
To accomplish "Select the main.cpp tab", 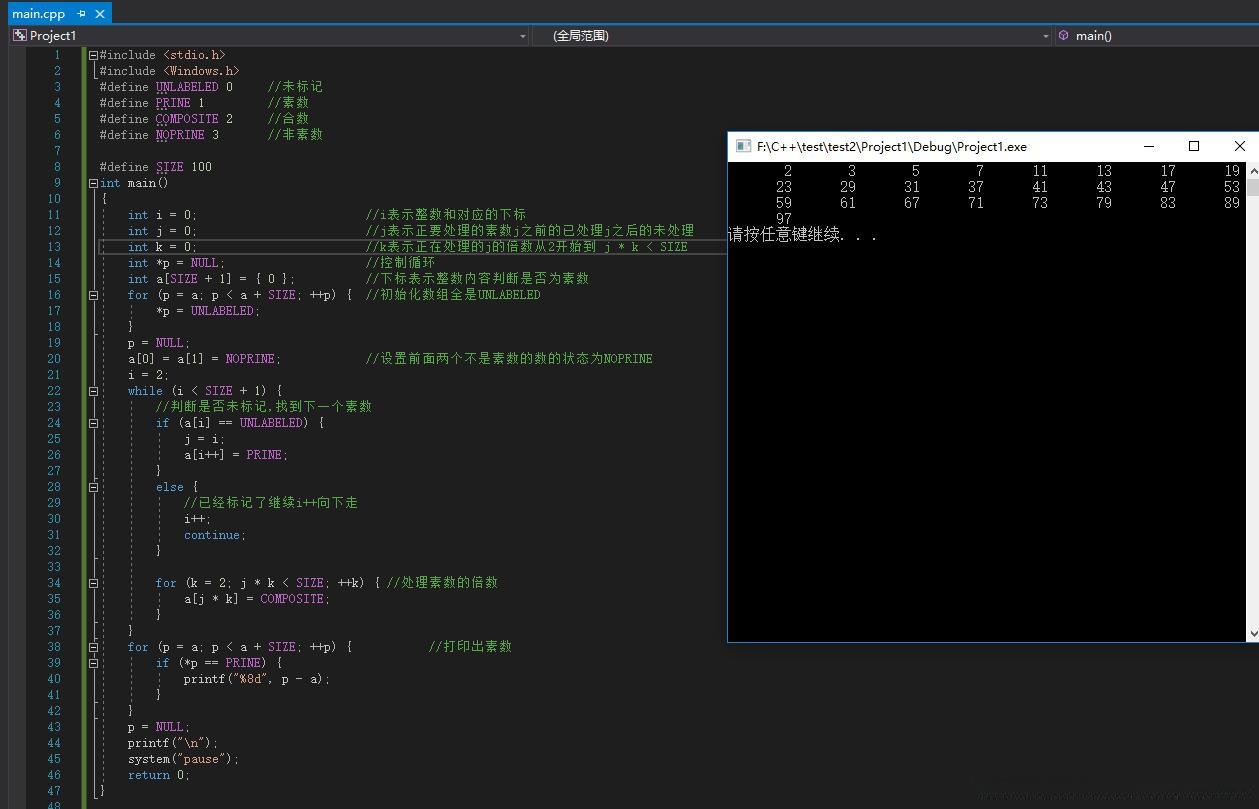I will pos(38,14).
